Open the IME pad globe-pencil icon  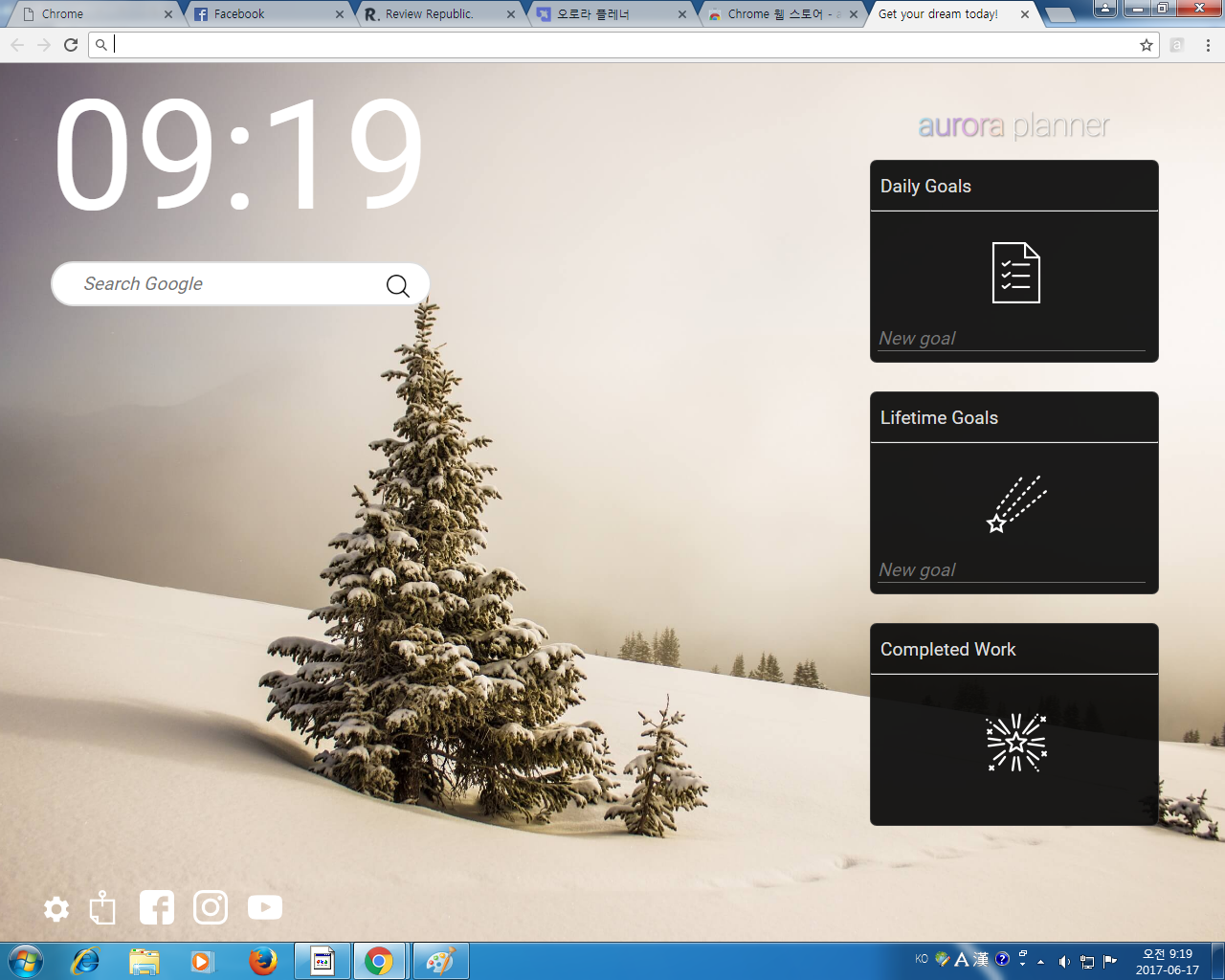[943, 959]
